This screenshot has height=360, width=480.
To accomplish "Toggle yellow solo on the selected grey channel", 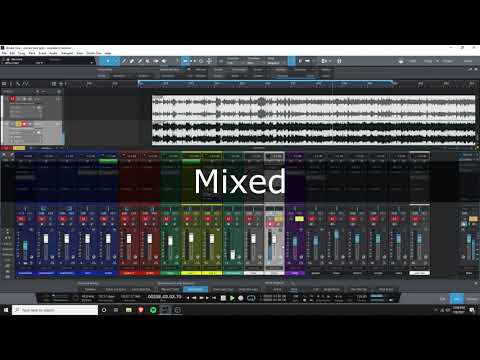I will tap(279, 219).
